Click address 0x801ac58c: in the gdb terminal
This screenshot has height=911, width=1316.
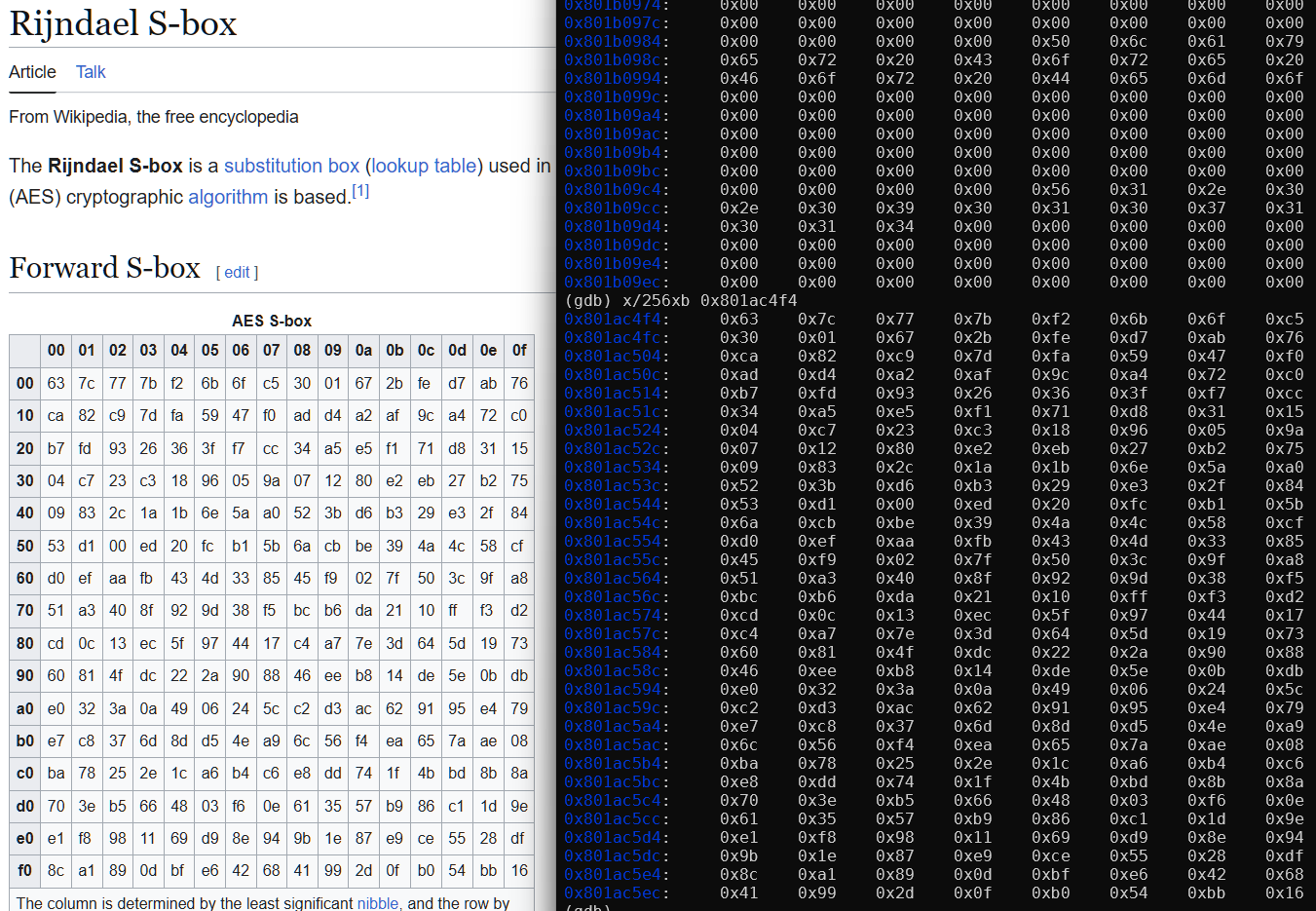coord(617,670)
